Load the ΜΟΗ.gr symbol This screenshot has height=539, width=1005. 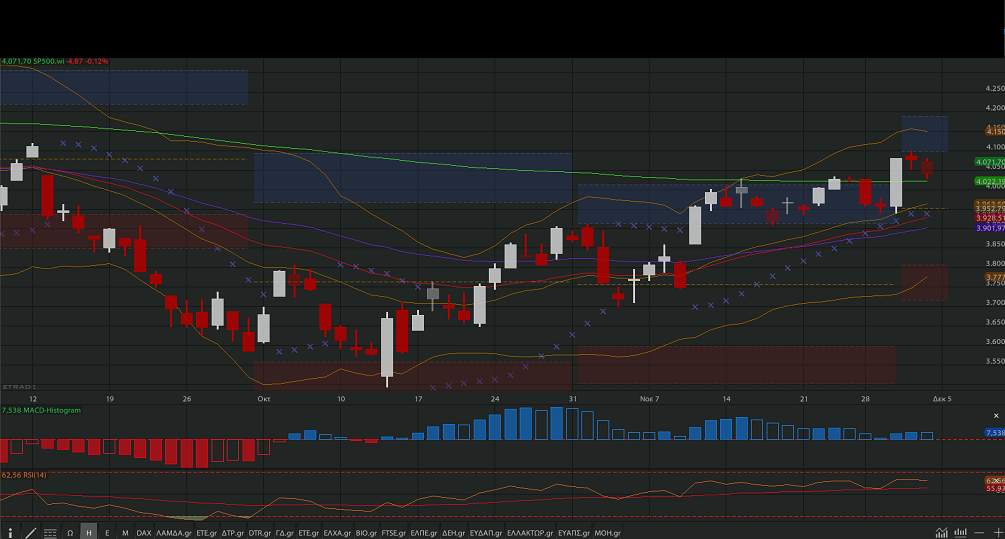tap(607, 533)
